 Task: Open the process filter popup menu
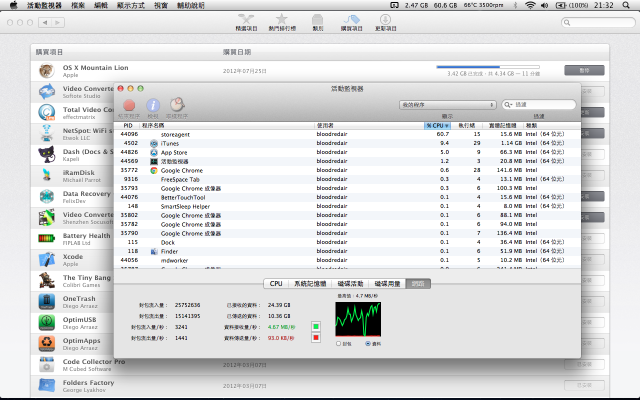(448, 105)
